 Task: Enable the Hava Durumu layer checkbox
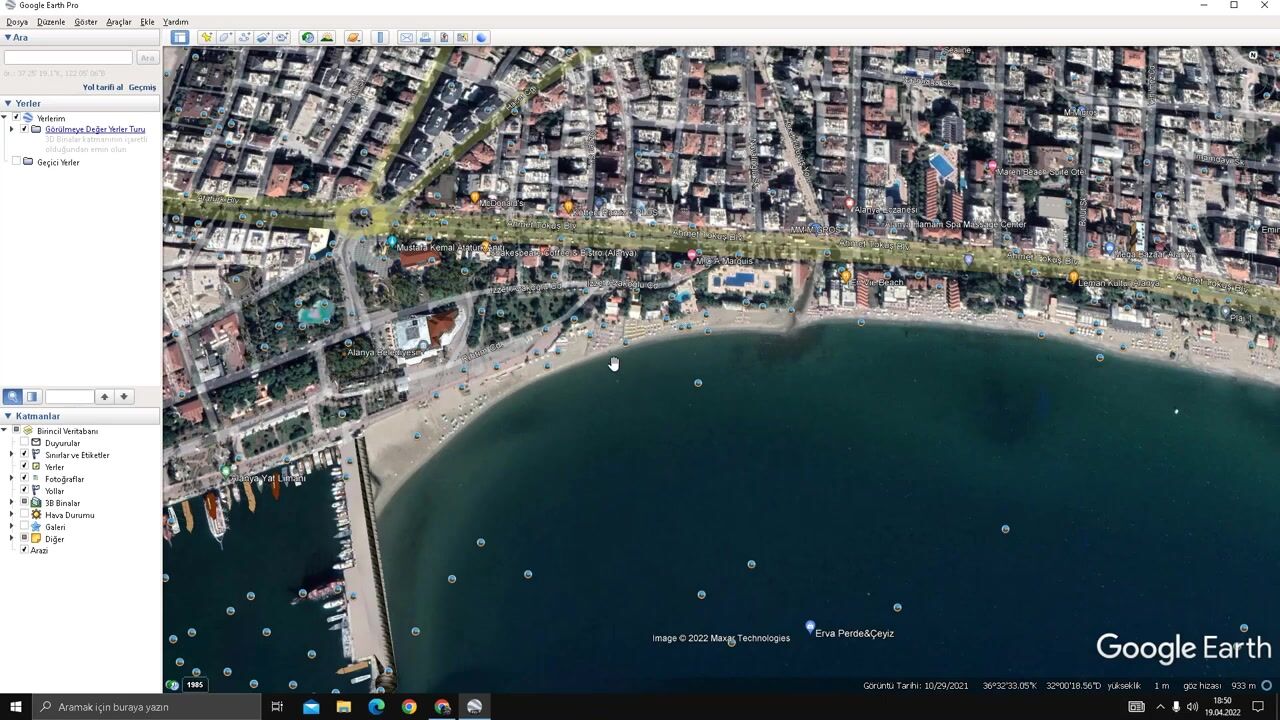[24, 515]
